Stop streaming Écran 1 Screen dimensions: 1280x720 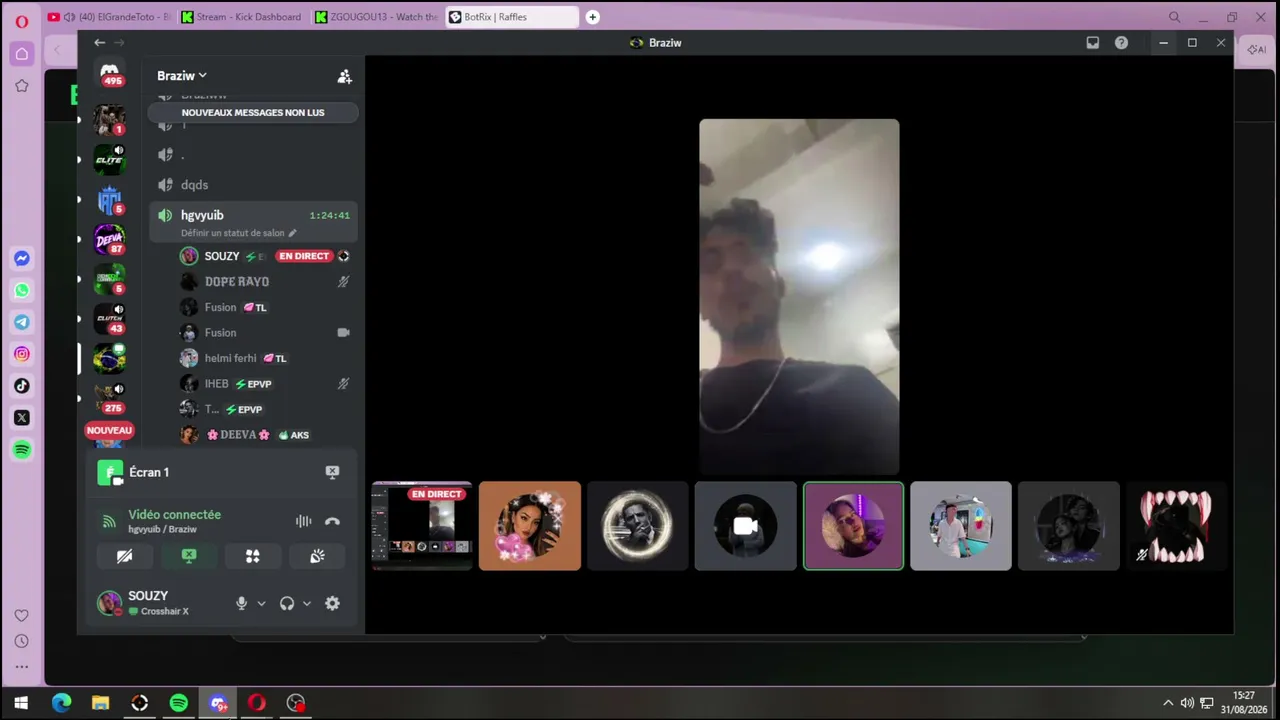(x=332, y=472)
